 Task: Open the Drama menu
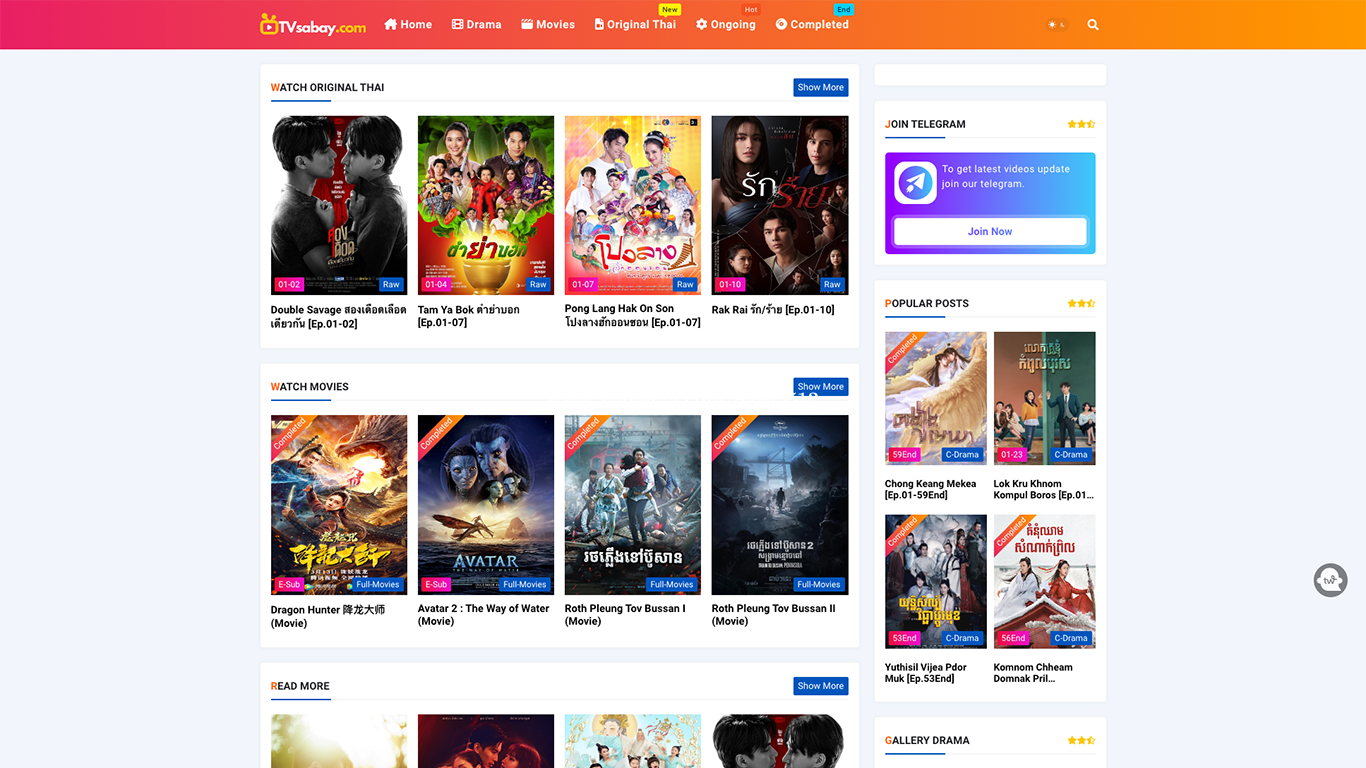[476, 25]
